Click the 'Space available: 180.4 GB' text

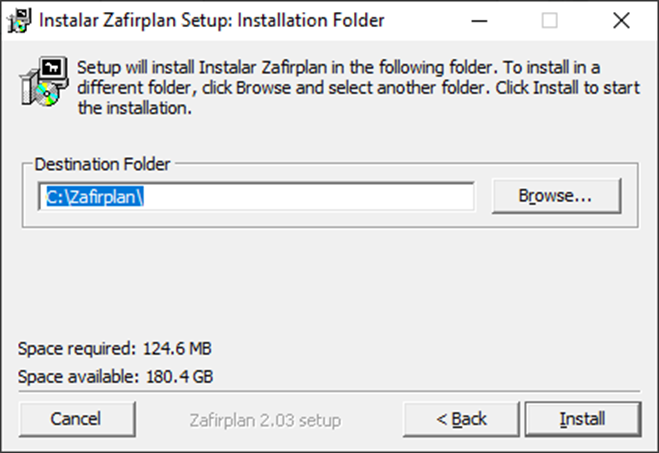tap(115, 377)
